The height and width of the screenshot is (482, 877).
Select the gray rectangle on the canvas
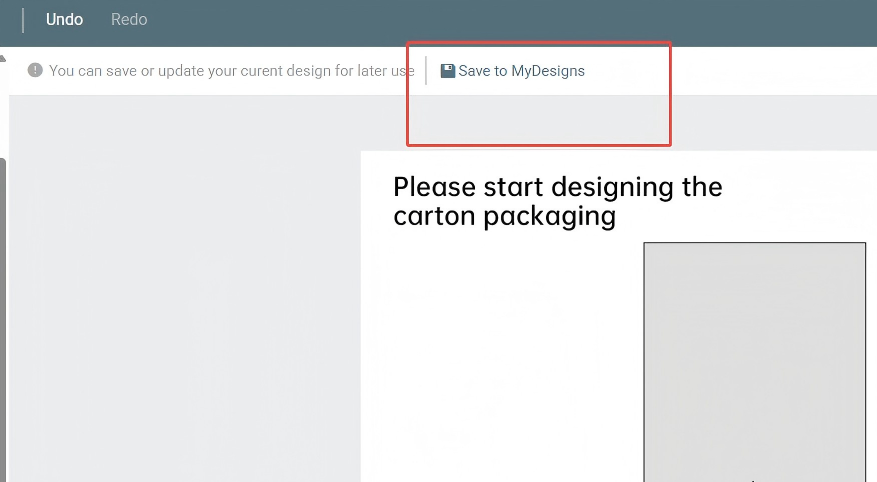point(754,360)
